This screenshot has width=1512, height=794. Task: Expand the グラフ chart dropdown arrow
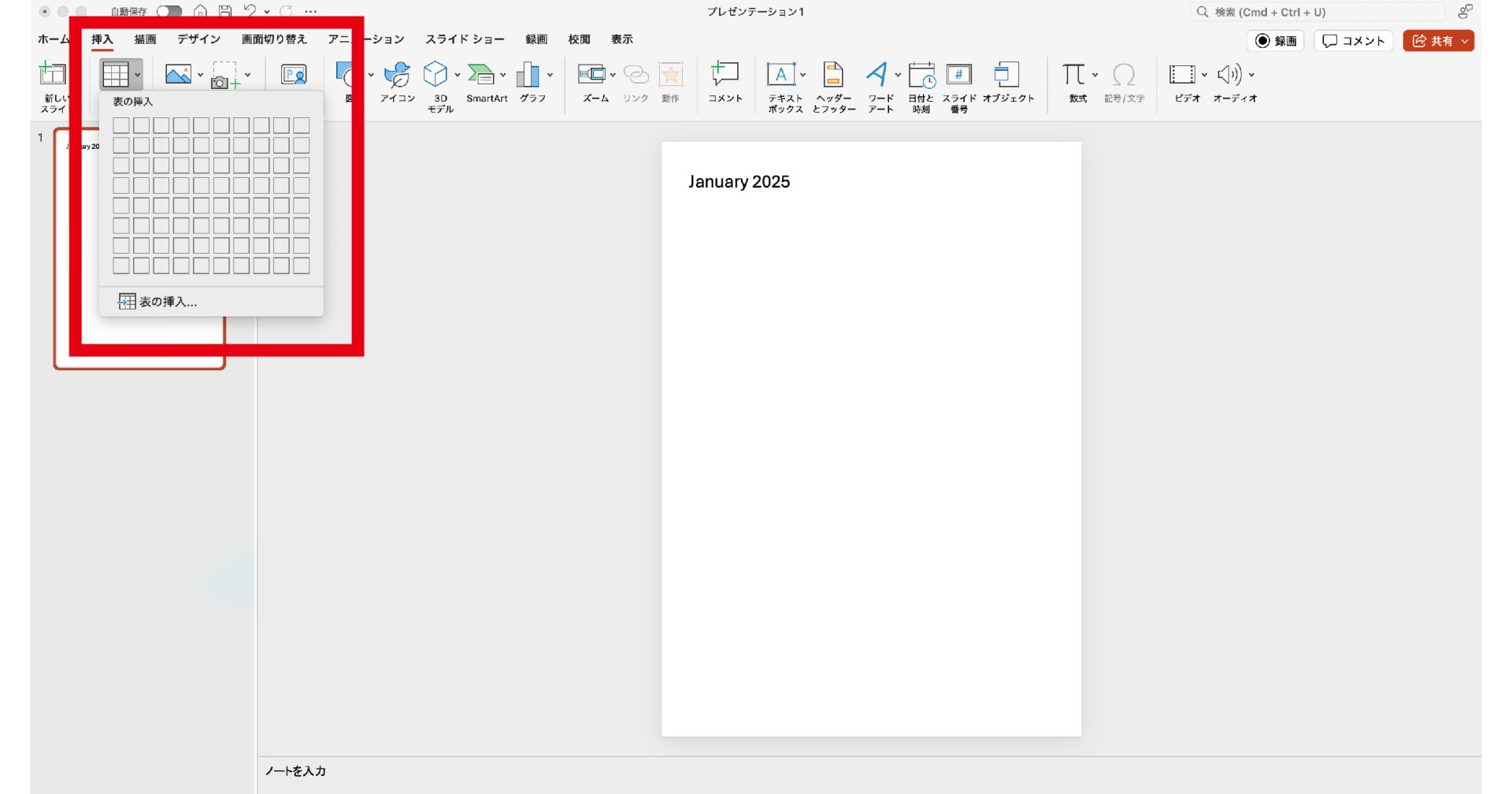point(550,76)
